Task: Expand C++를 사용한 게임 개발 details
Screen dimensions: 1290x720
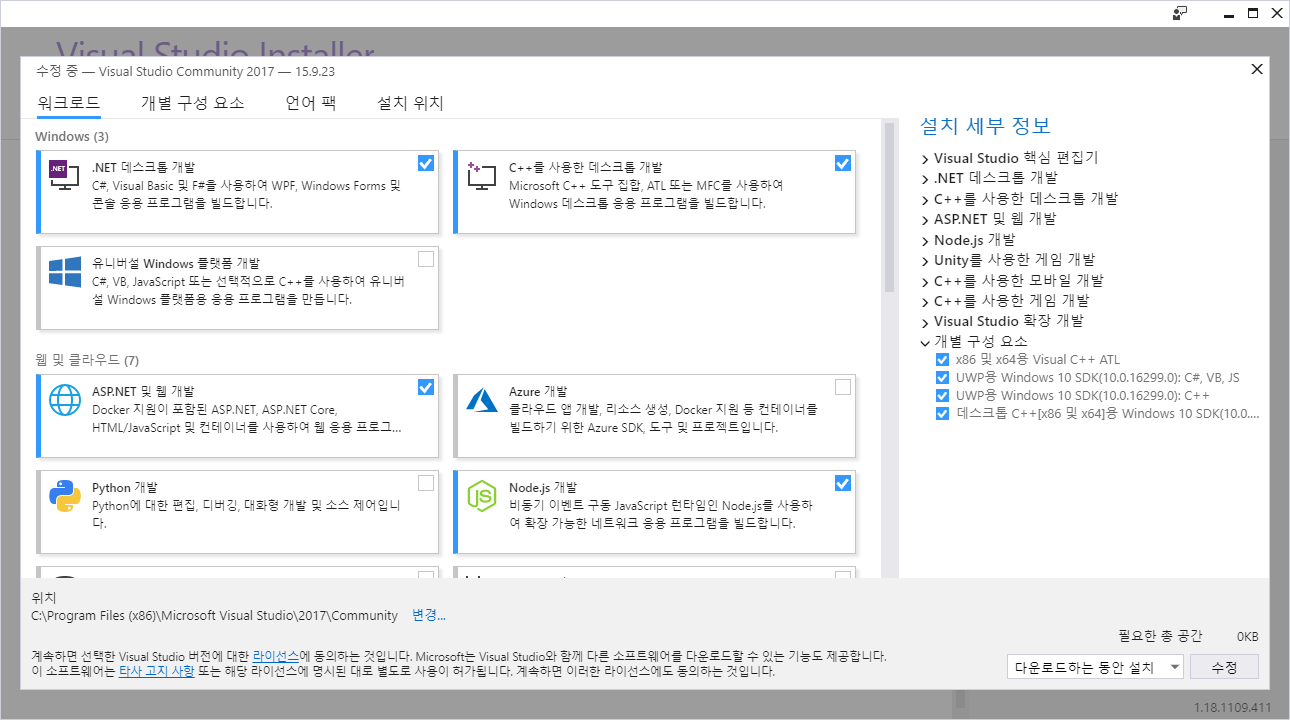Action: tap(925, 301)
